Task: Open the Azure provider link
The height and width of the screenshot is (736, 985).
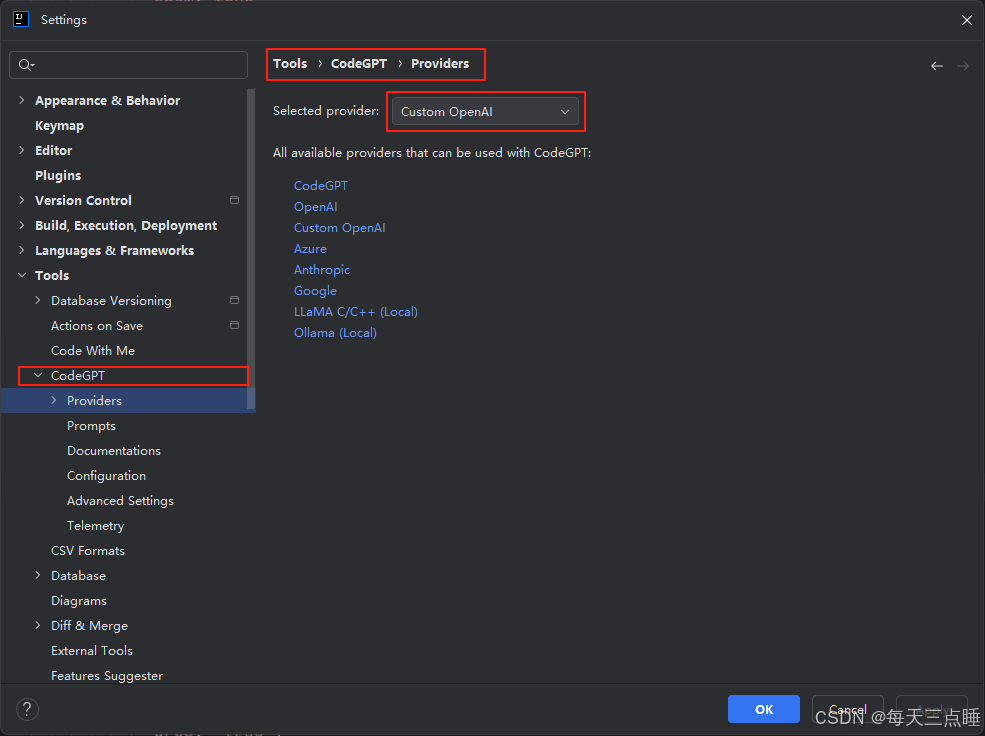Action: tap(310, 249)
